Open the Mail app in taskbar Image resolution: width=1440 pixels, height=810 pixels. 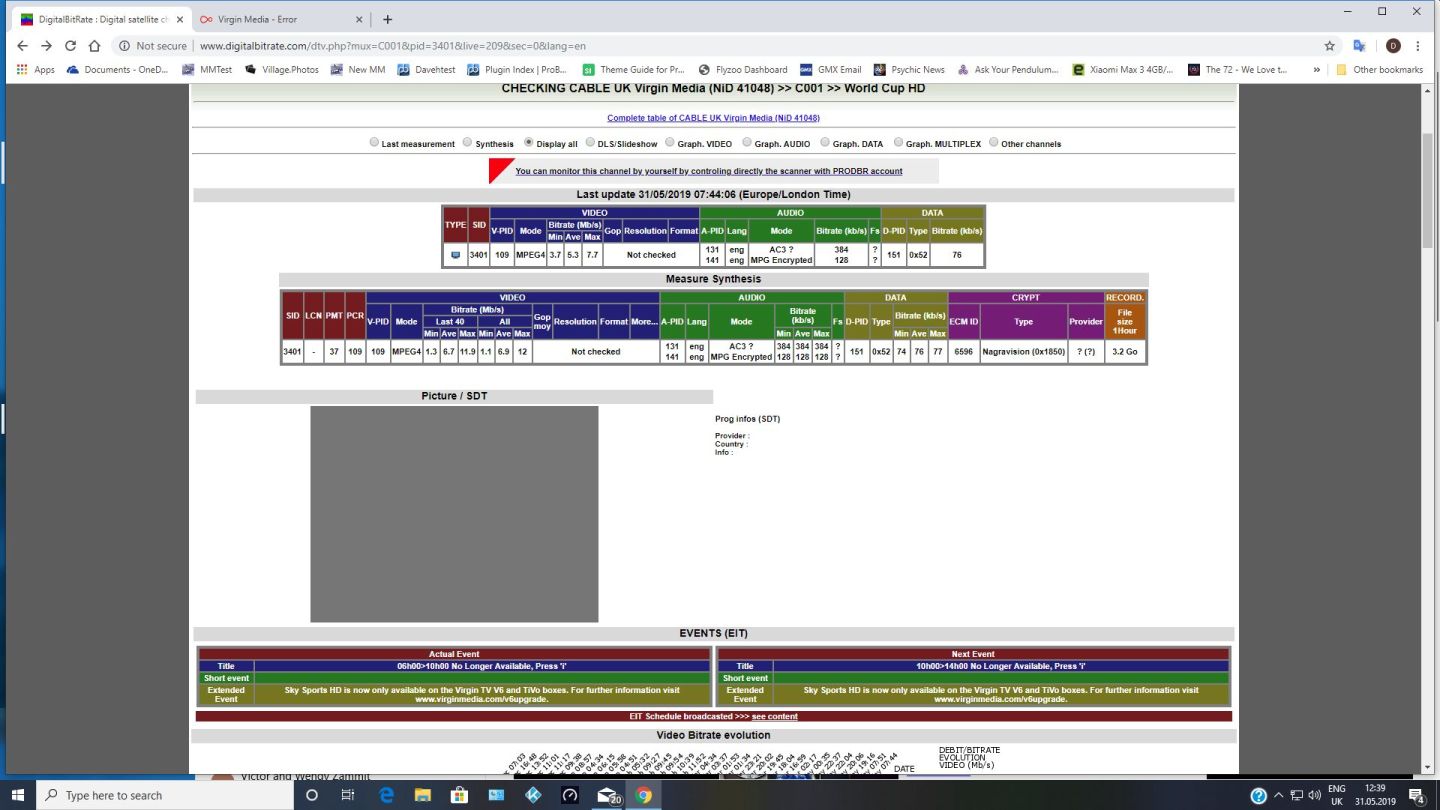pos(607,795)
